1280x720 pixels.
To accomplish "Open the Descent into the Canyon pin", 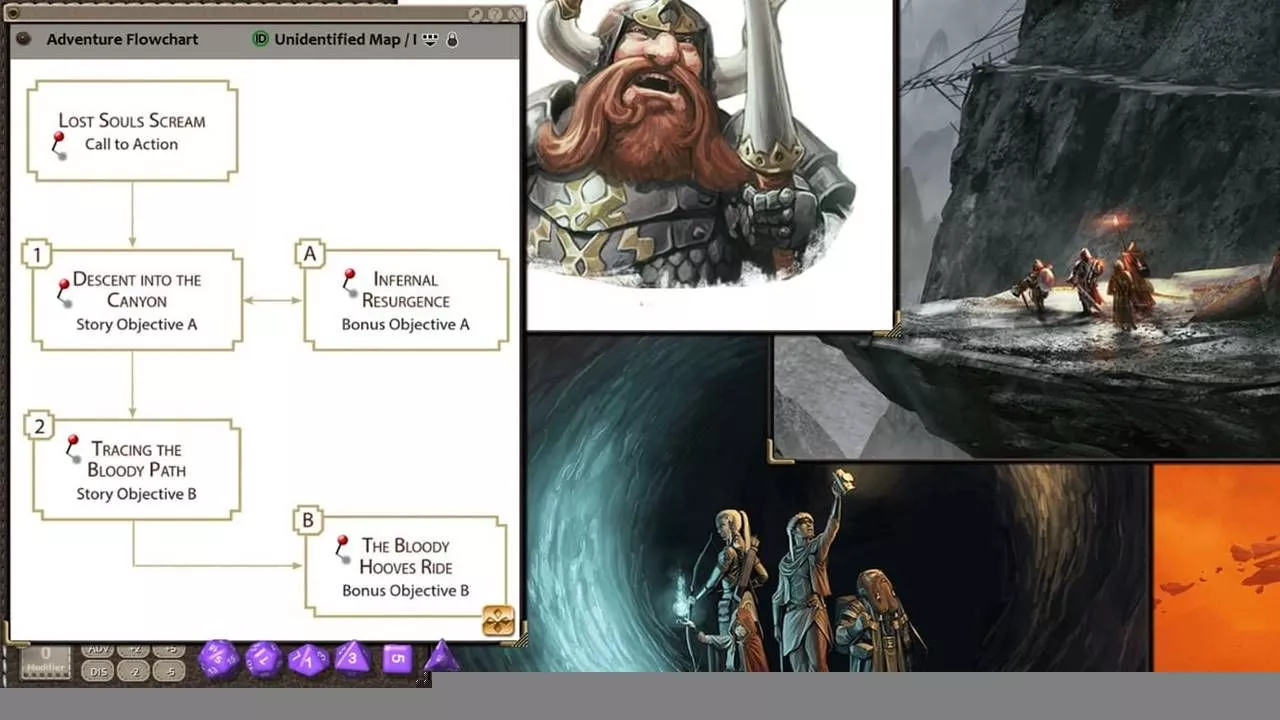I will (x=63, y=291).
